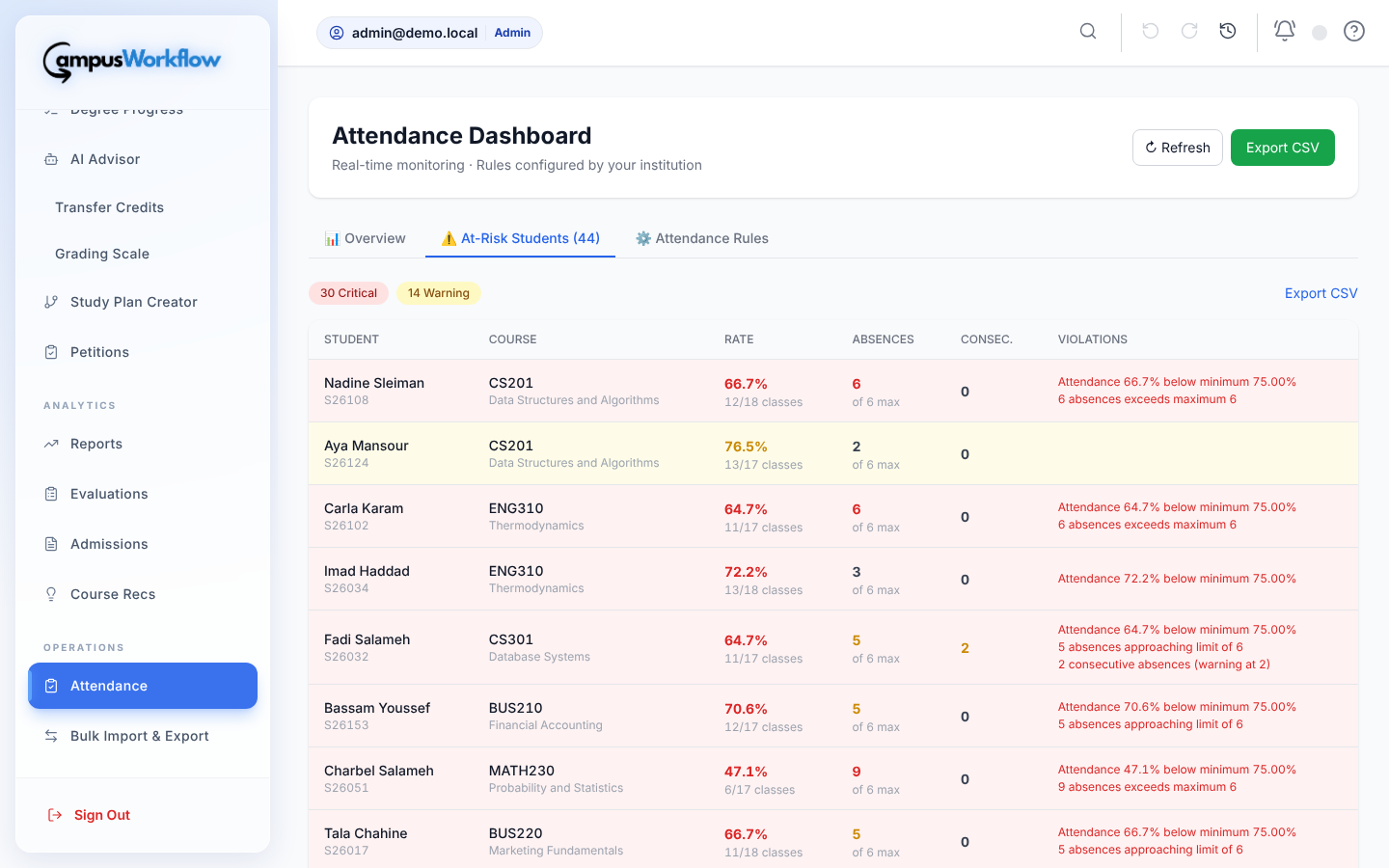Image resolution: width=1389 pixels, height=868 pixels.
Task: Click course BUS220 in Tala Chahine's row
Action: pyautogui.click(x=516, y=833)
